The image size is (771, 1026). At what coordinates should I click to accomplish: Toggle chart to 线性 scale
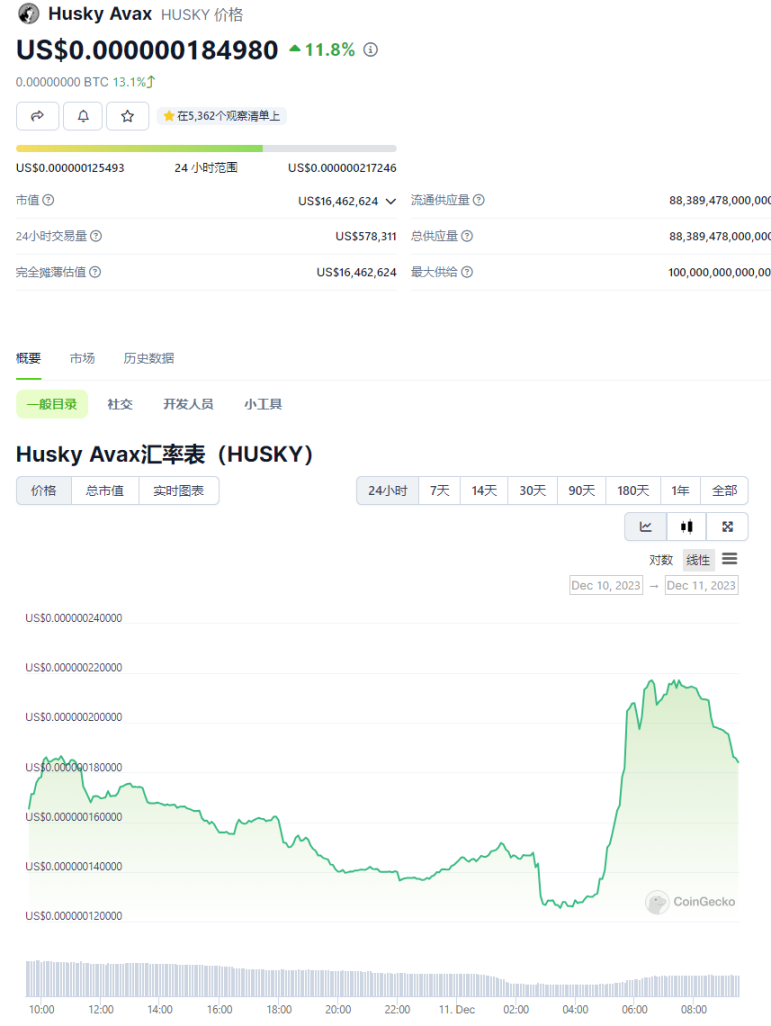pos(698,560)
